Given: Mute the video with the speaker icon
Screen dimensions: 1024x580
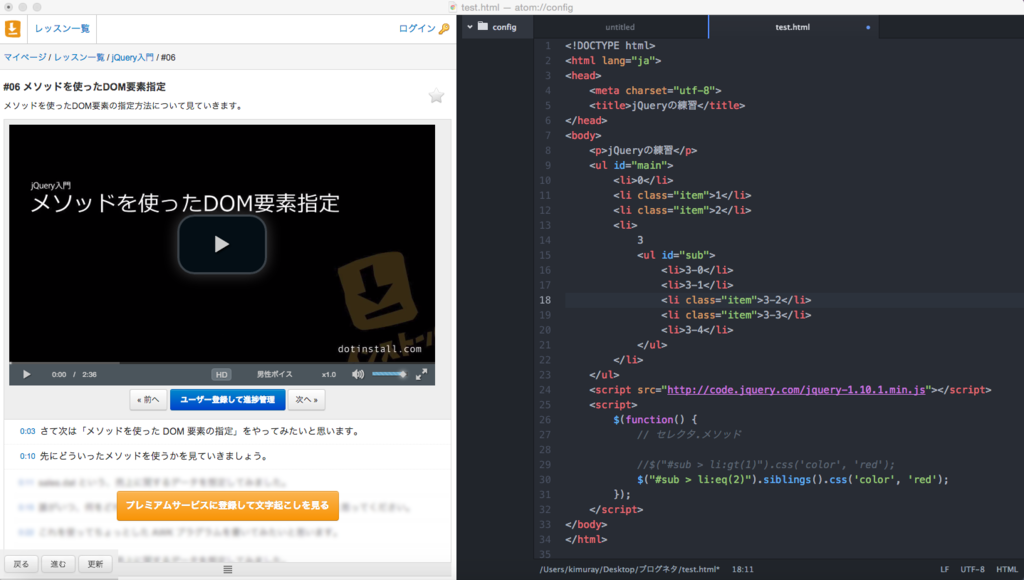Looking at the screenshot, I should (358, 374).
